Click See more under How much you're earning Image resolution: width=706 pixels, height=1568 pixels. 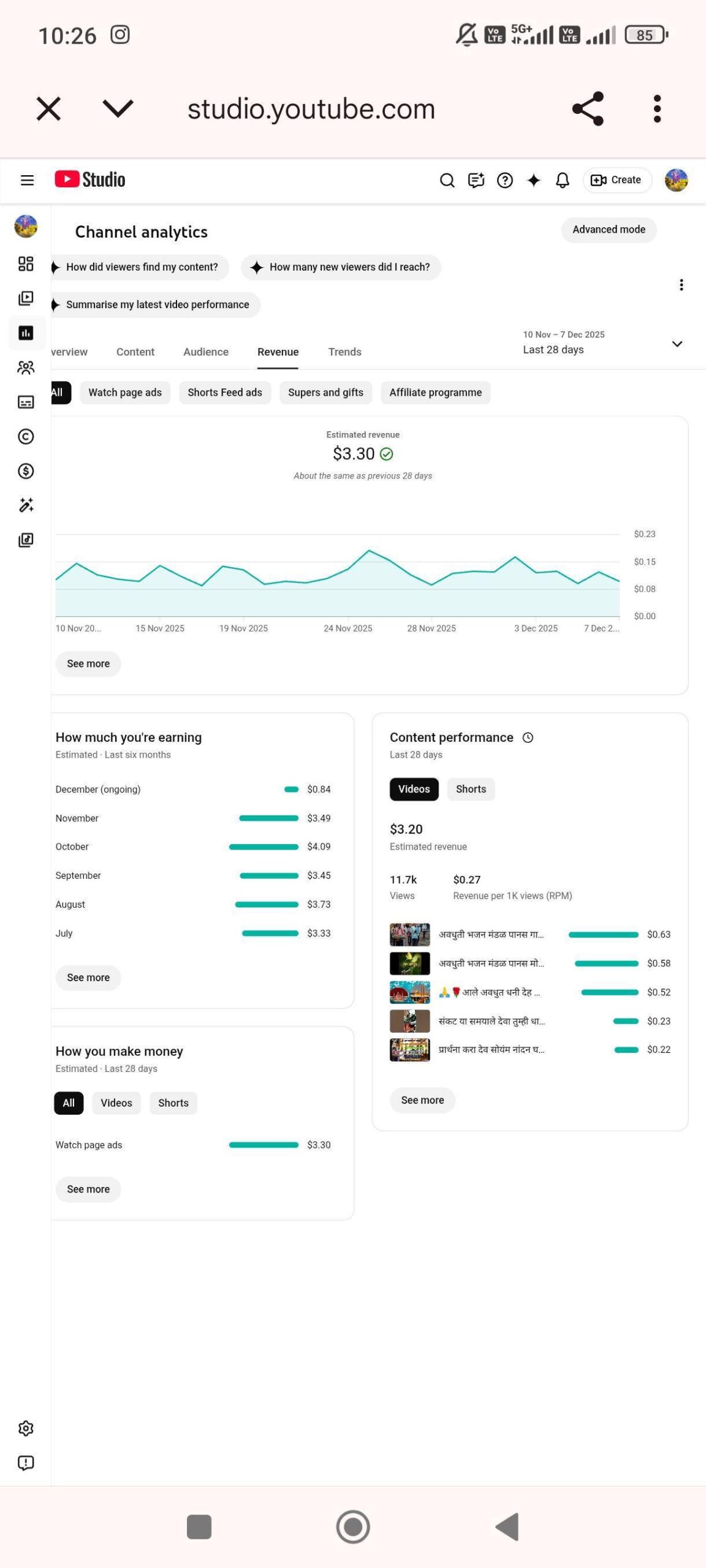coord(88,978)
